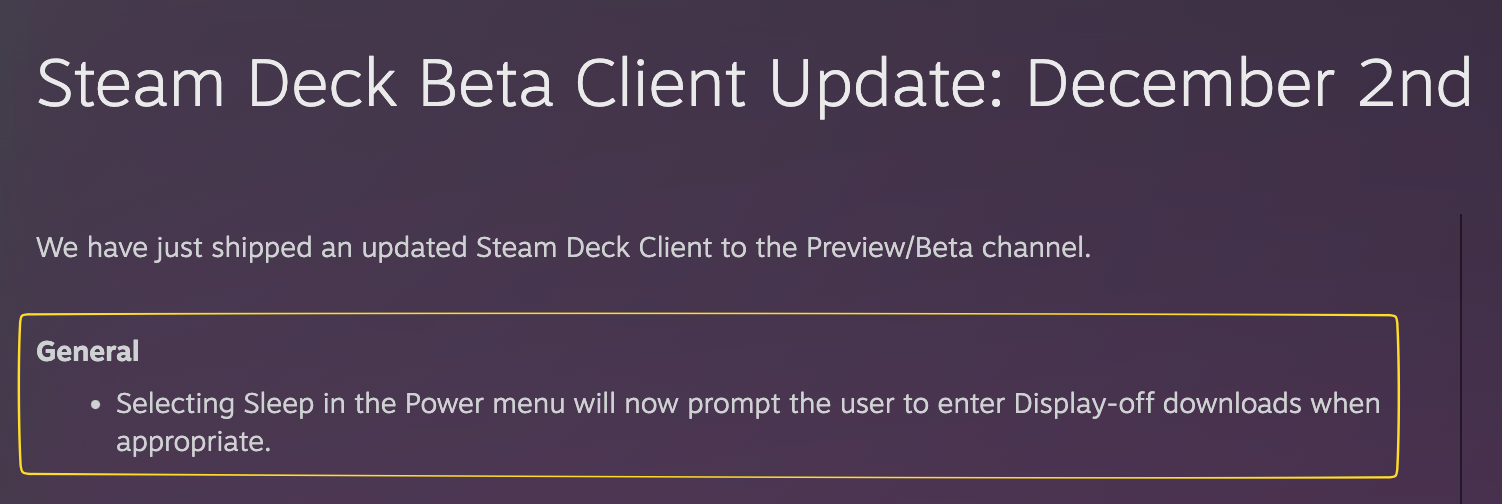1502x504 pixels.
Task: Click the bullet point dot under General
Action: click(x=96, y=406)
